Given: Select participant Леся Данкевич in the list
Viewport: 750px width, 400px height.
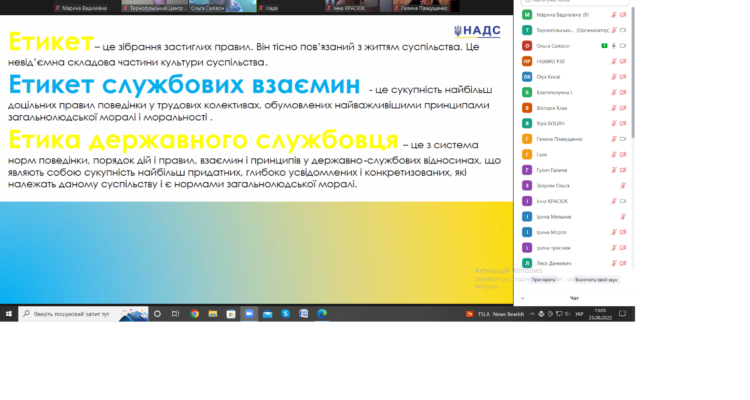Looking at the screenshot, I should coord(574,263).
